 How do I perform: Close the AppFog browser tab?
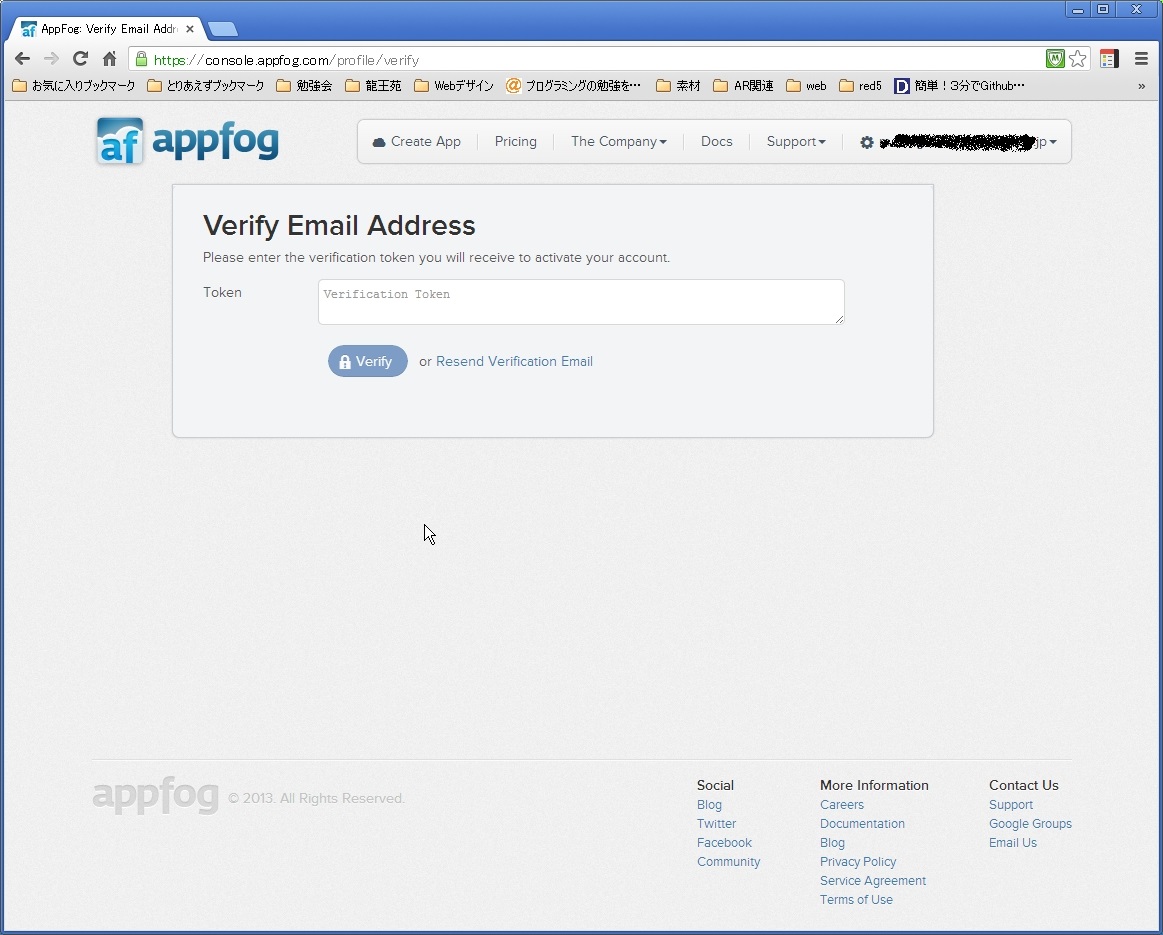click(190, 29)
